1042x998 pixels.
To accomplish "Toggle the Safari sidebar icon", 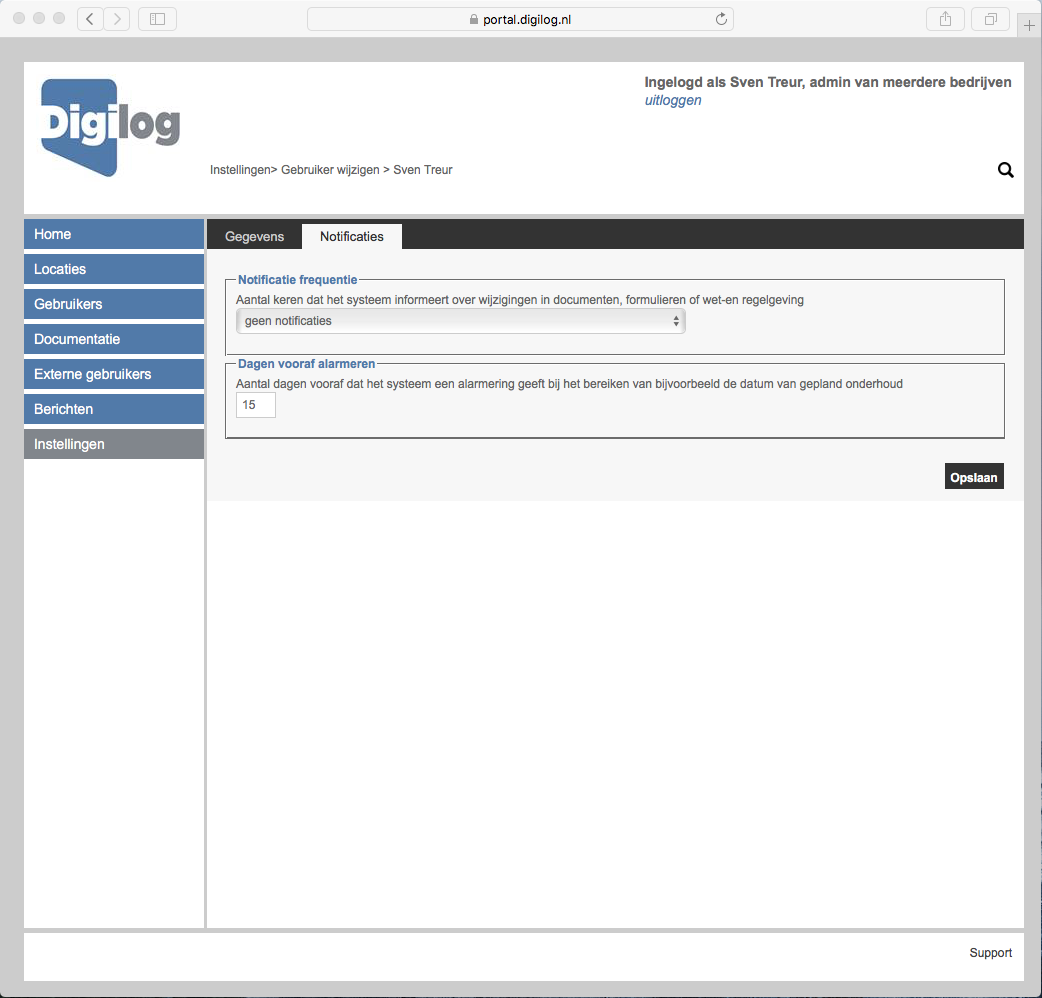I will (x=157, y=19).
